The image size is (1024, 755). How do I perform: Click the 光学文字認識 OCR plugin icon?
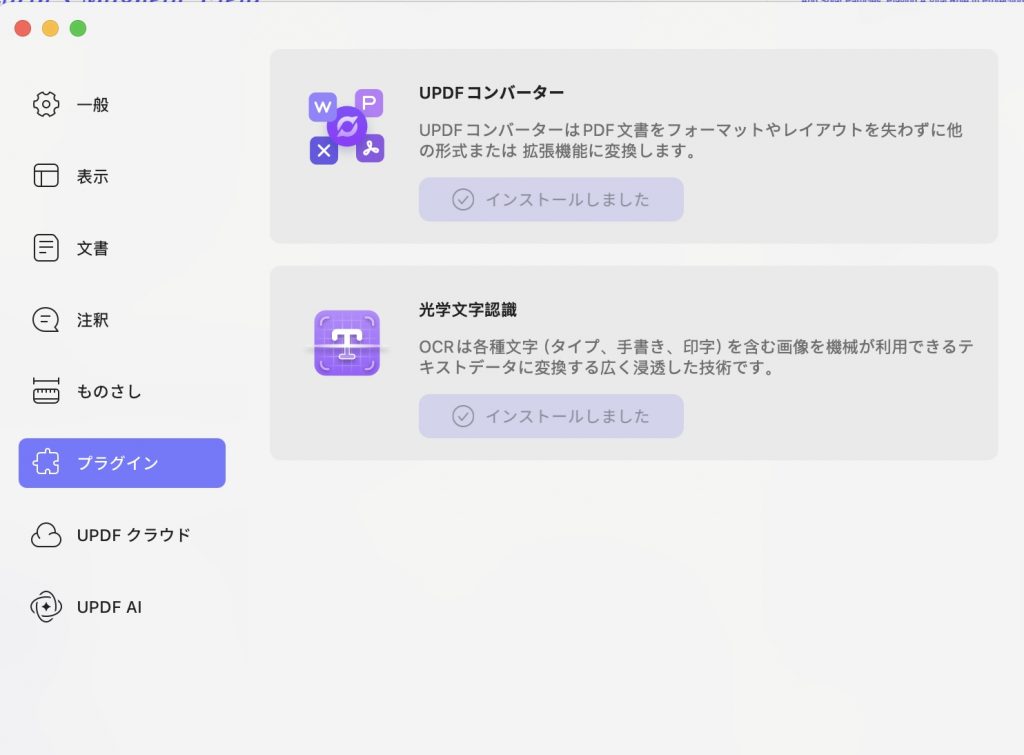(347, 343)
